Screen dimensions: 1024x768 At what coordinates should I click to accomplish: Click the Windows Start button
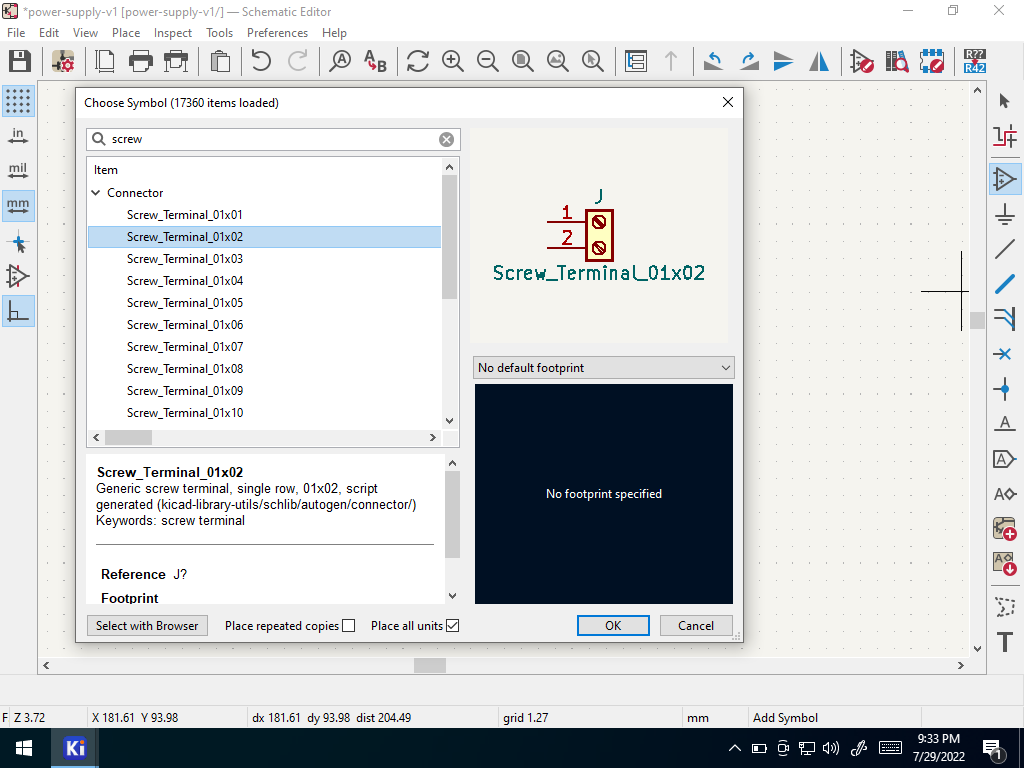(x=25, y=748)
